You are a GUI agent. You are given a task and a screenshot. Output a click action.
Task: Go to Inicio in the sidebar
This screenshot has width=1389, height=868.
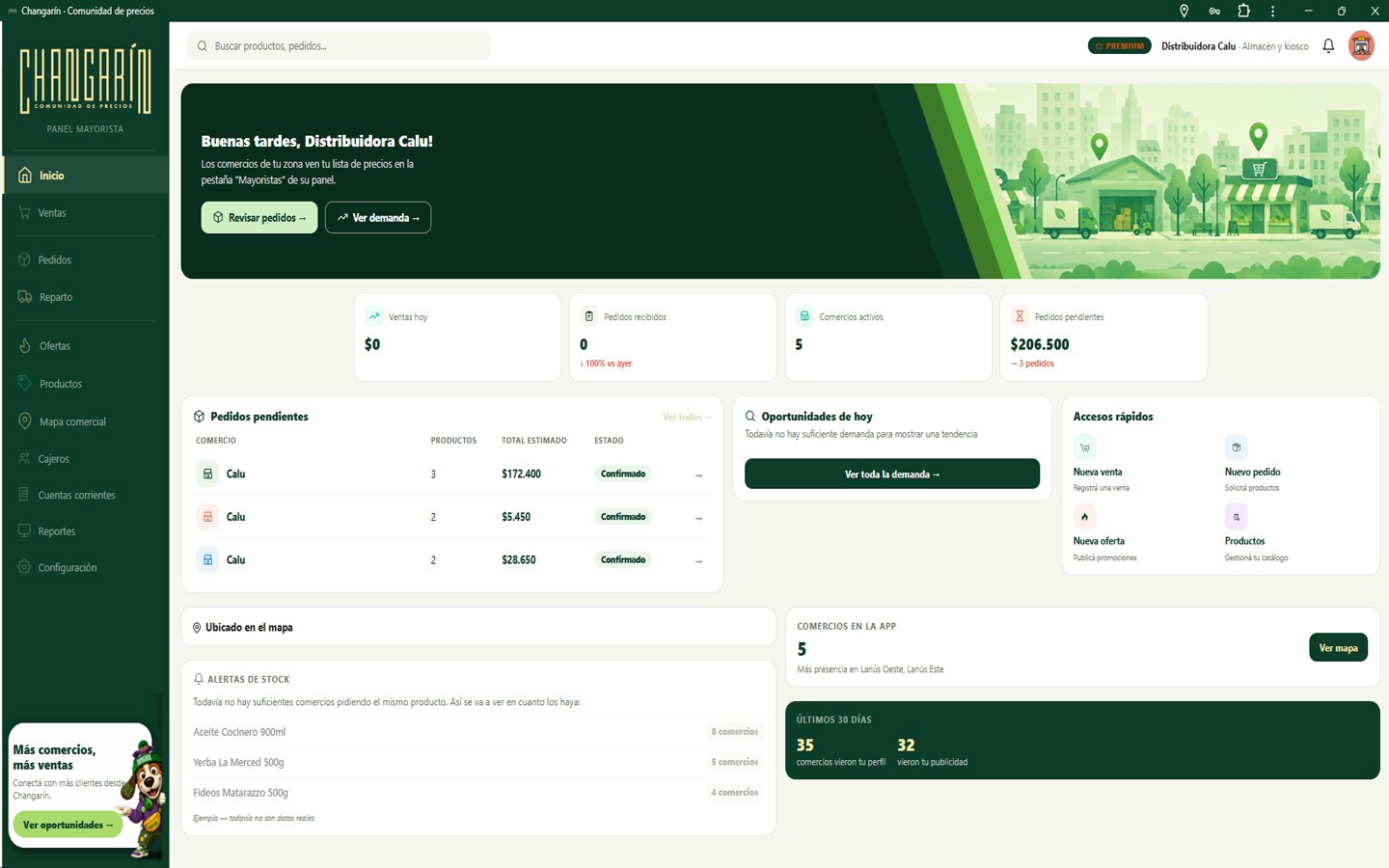[86, 176]
